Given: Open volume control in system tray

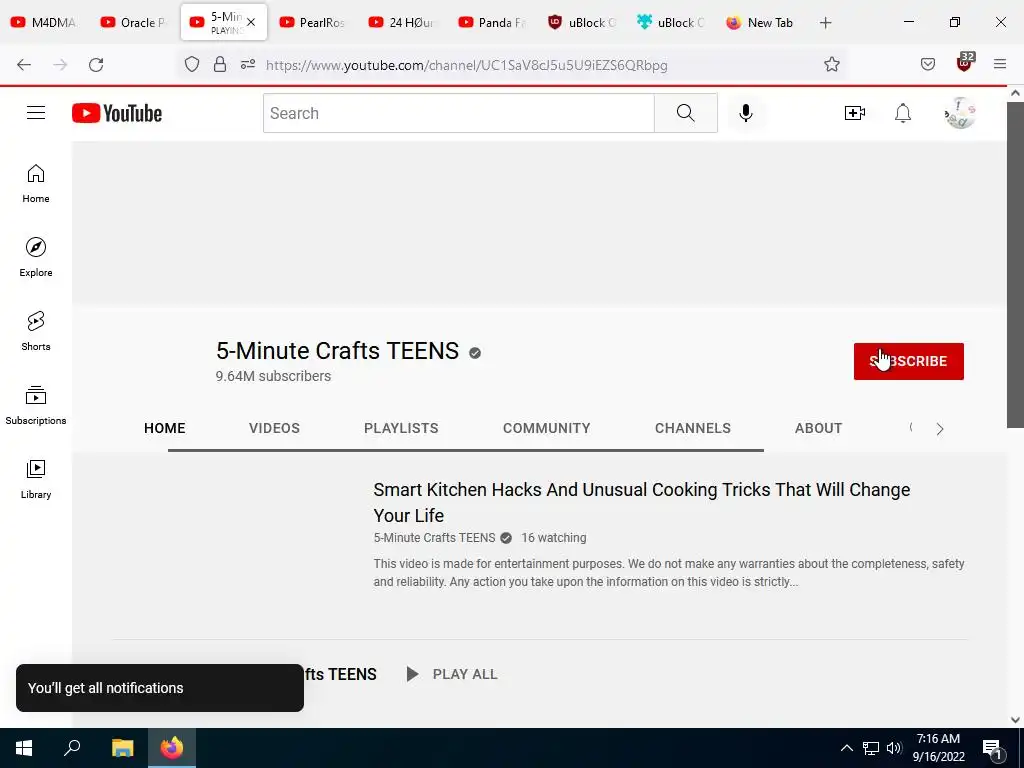Looking at the screenshot, I should (x=894, y=748).
